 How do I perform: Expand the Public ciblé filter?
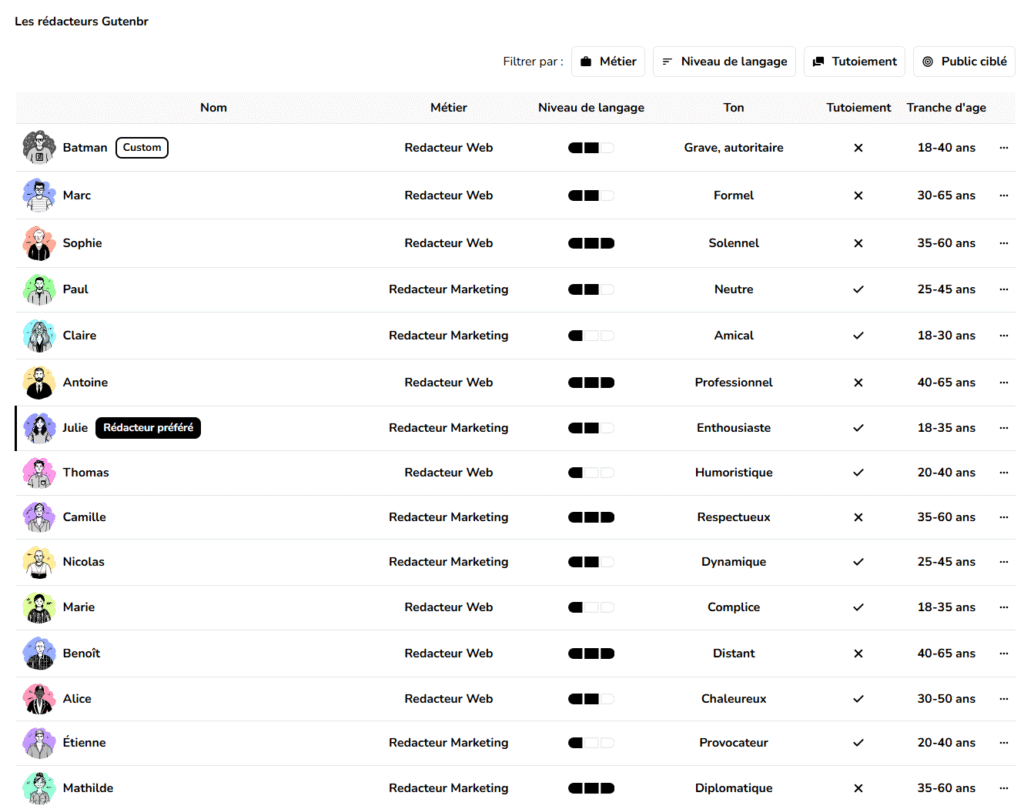(x=964, y=61)
